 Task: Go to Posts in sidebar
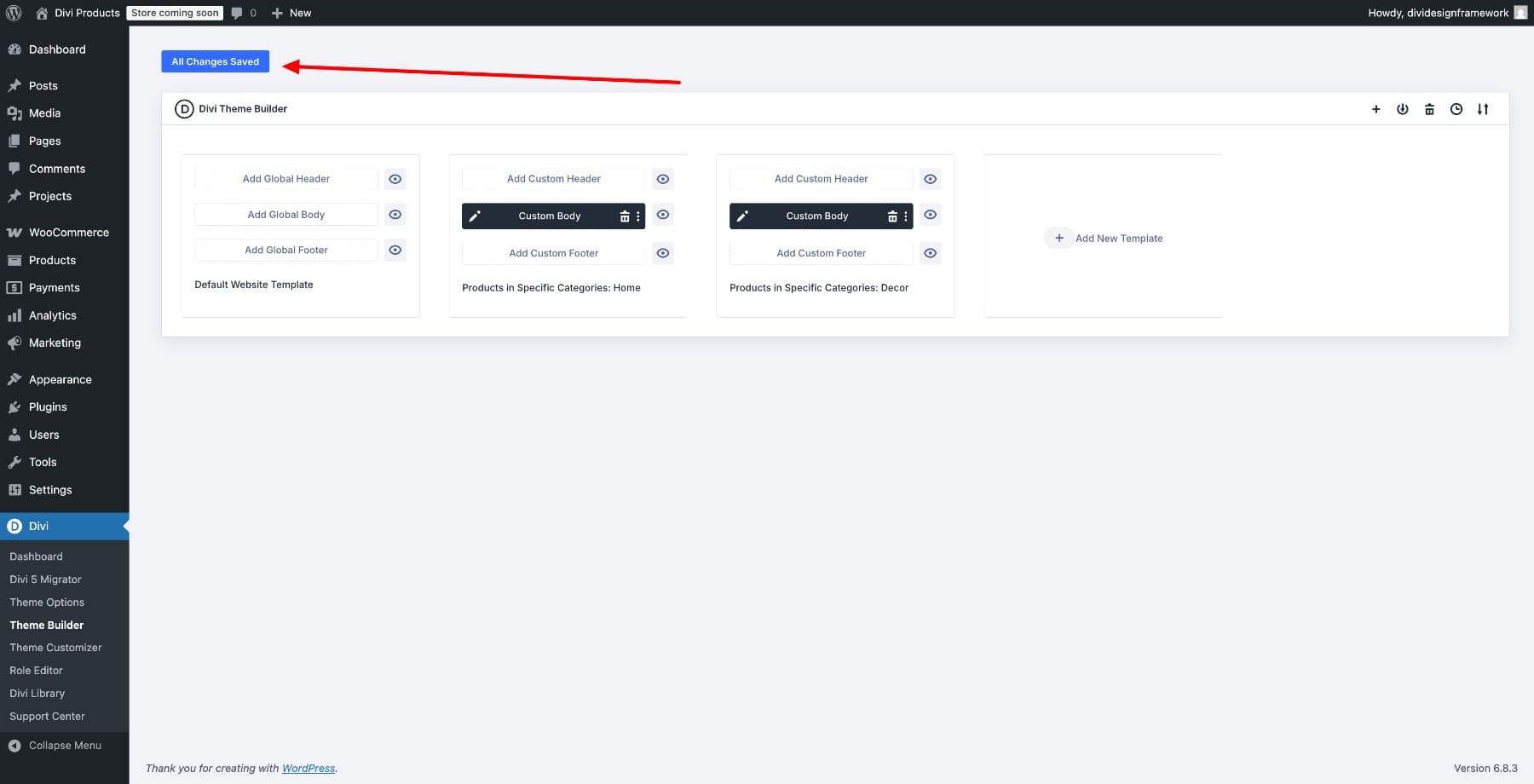[43, 86]
